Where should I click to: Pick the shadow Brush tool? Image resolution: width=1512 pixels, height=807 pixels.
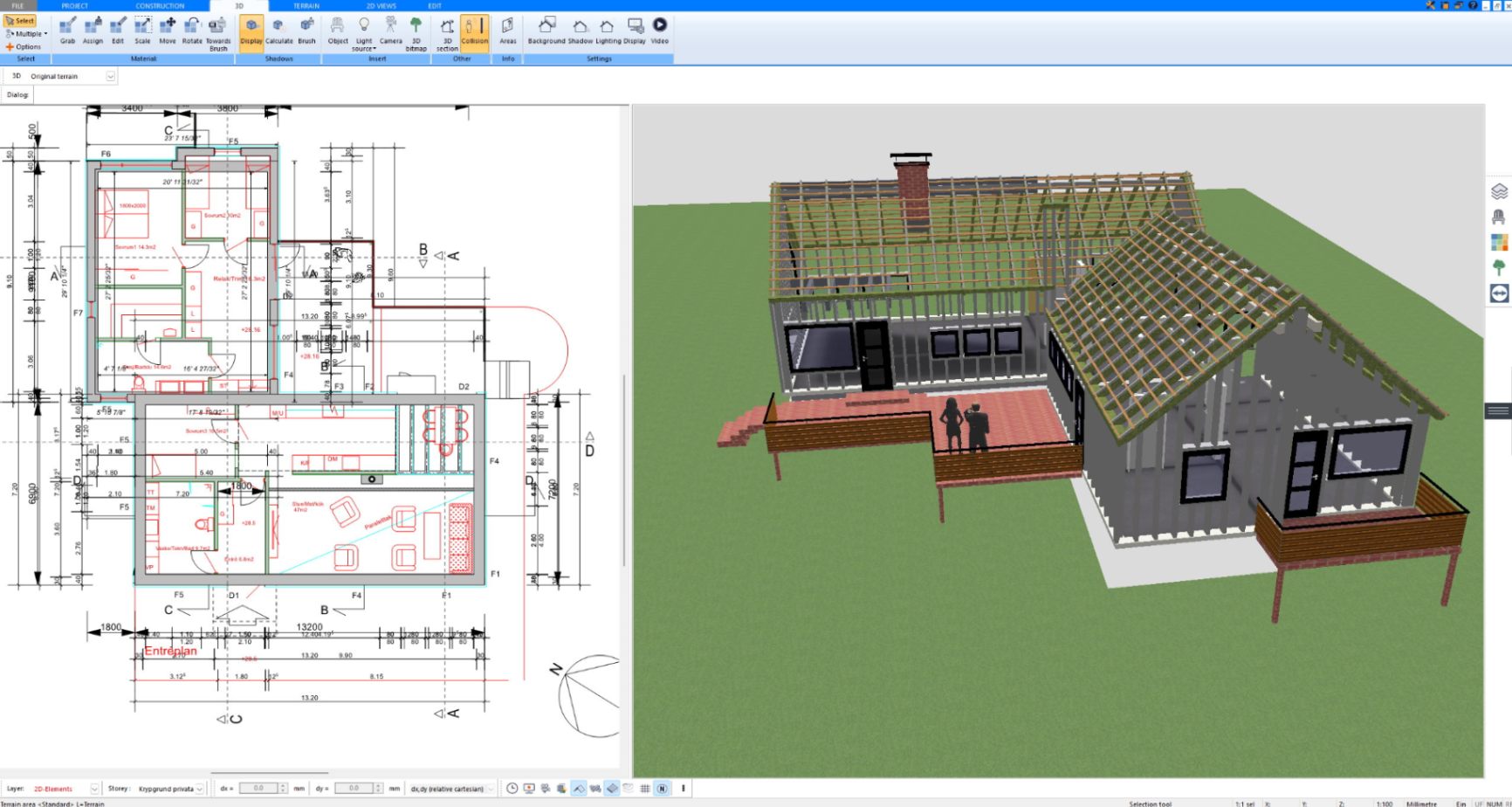tap(307, 31)
